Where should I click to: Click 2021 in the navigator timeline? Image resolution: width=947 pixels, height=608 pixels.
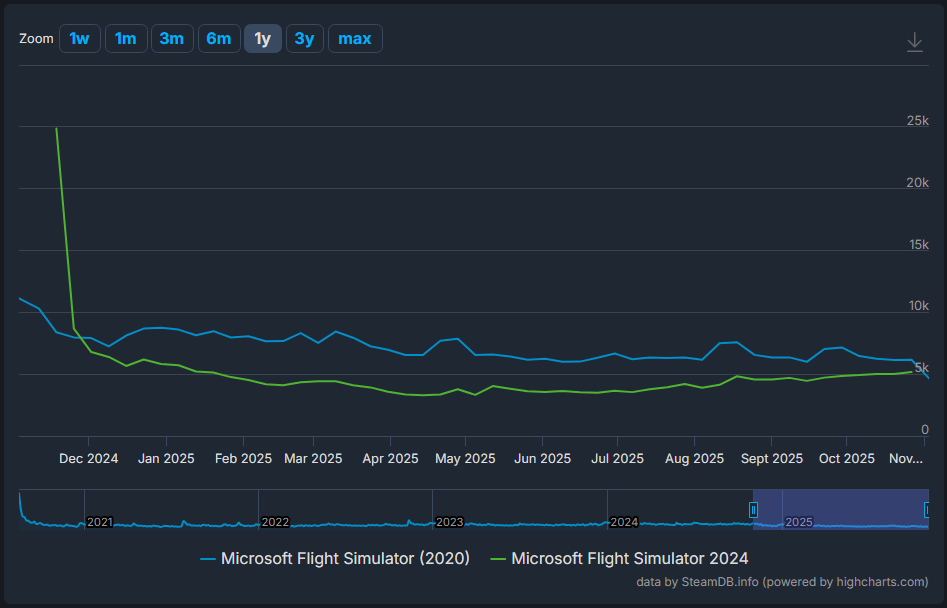[100, 522]
